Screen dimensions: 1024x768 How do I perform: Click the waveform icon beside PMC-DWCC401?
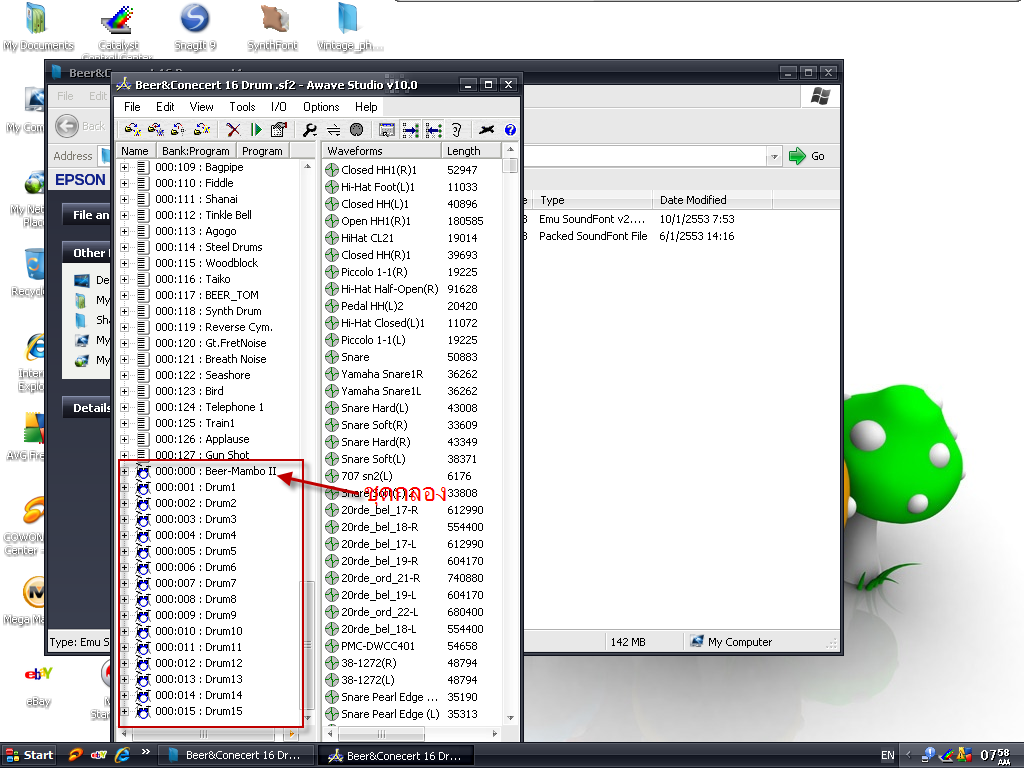click(x=332, y=646)
